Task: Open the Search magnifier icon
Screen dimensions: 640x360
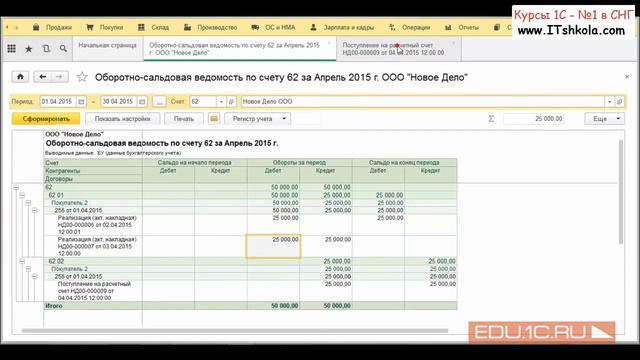Action: click(63, 49)
